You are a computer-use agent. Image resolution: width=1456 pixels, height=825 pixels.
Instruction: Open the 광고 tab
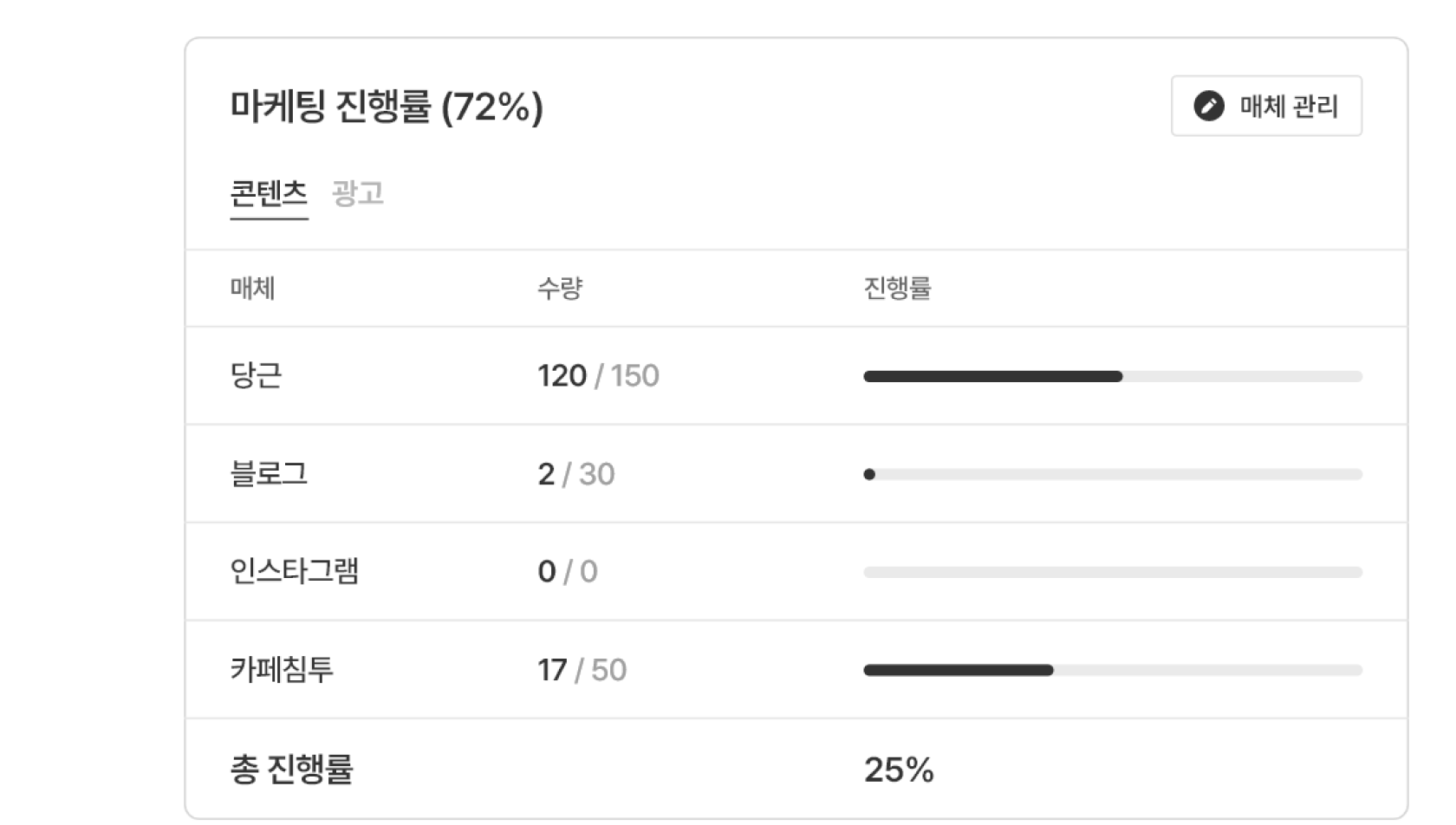click(358, 193)
